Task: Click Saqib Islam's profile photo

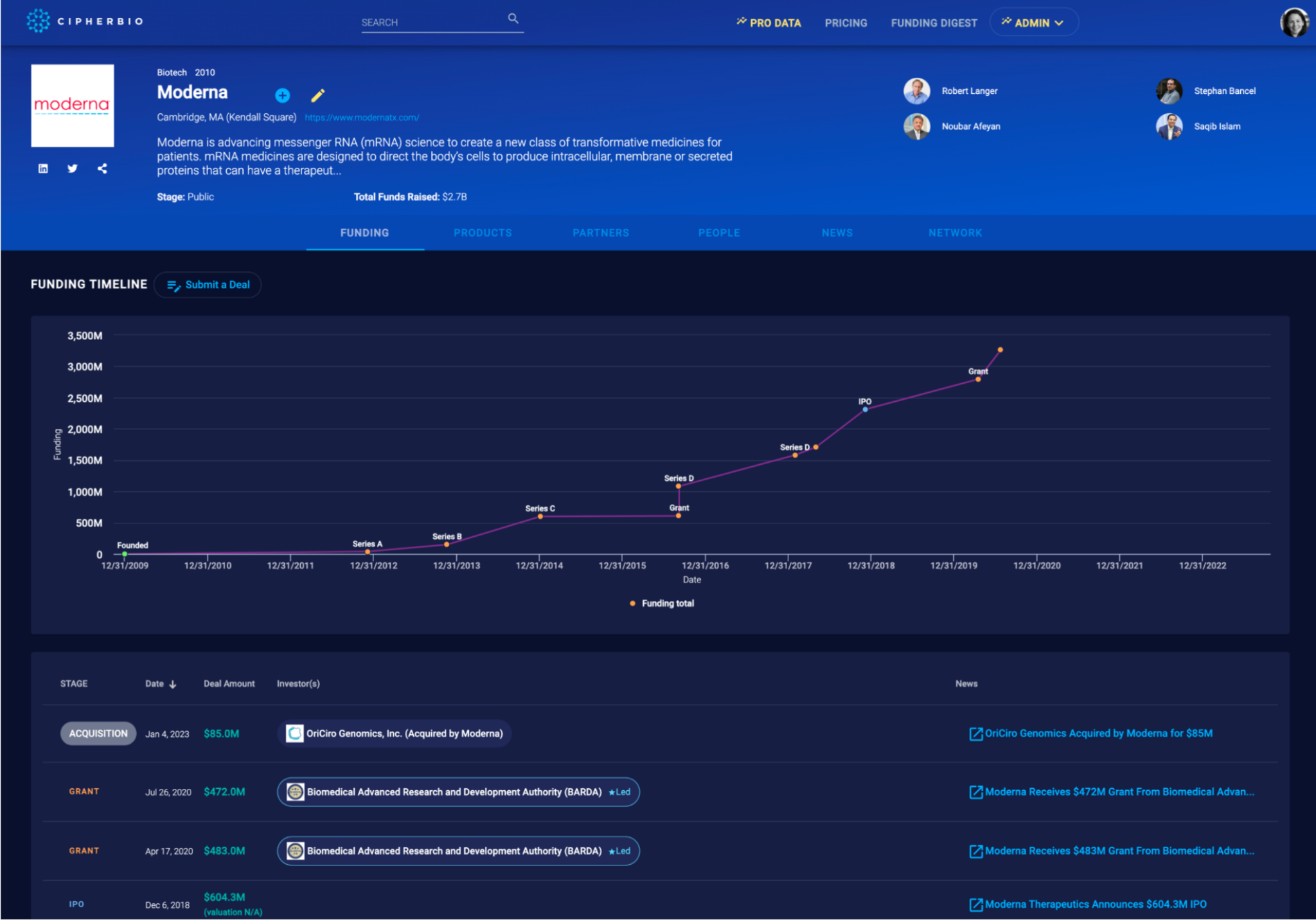Action: pos(1169,127)
